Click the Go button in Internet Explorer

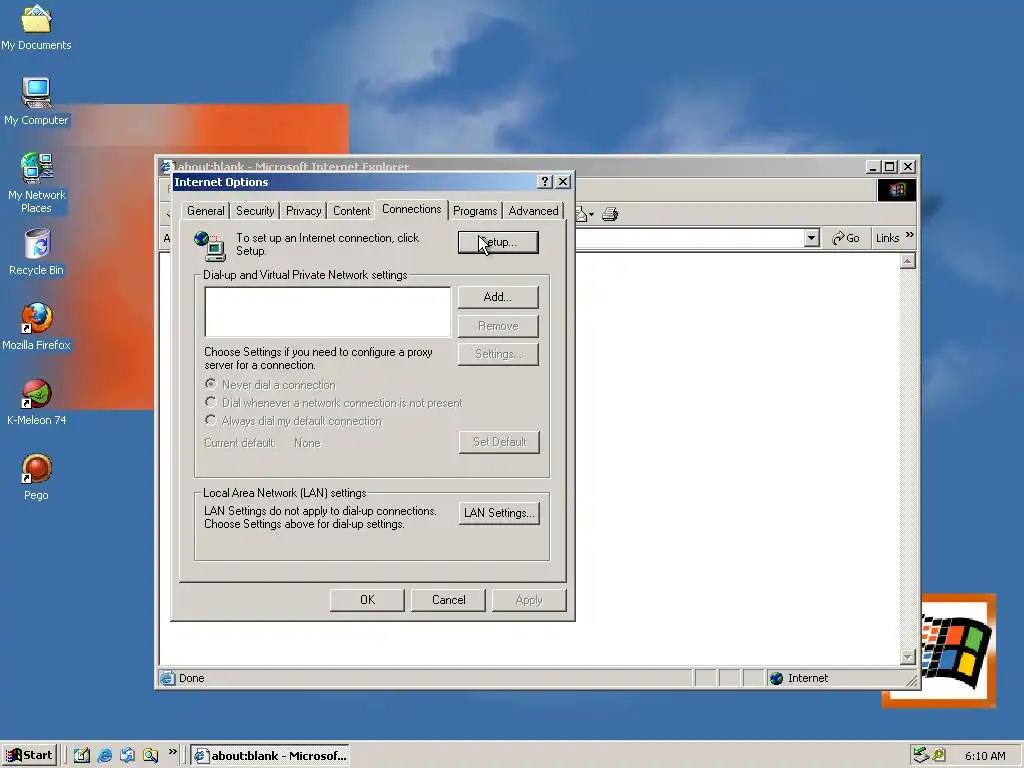click(846, 238)
